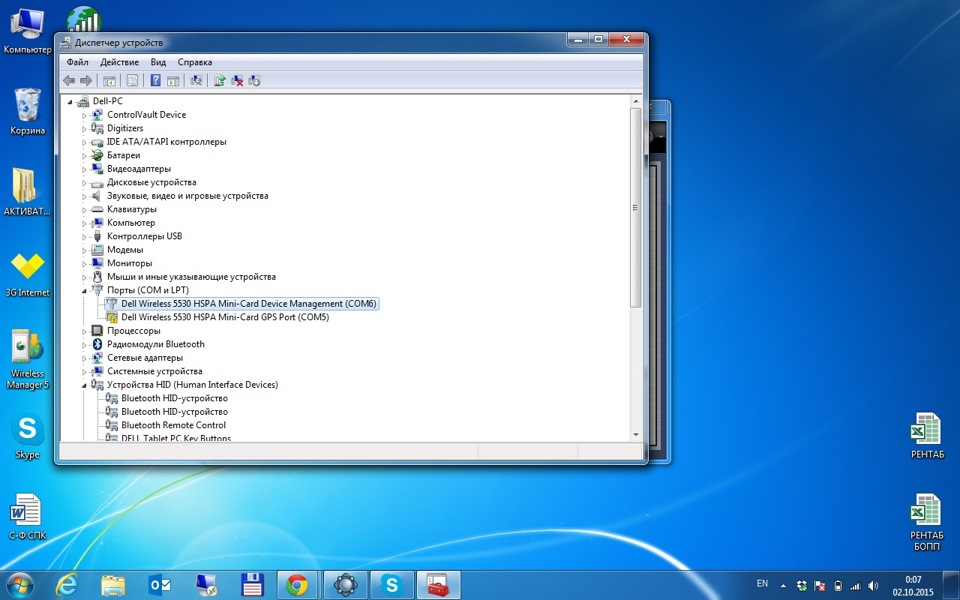Open the Действие menu
960x600 pixels.
(x=119, y=62)
